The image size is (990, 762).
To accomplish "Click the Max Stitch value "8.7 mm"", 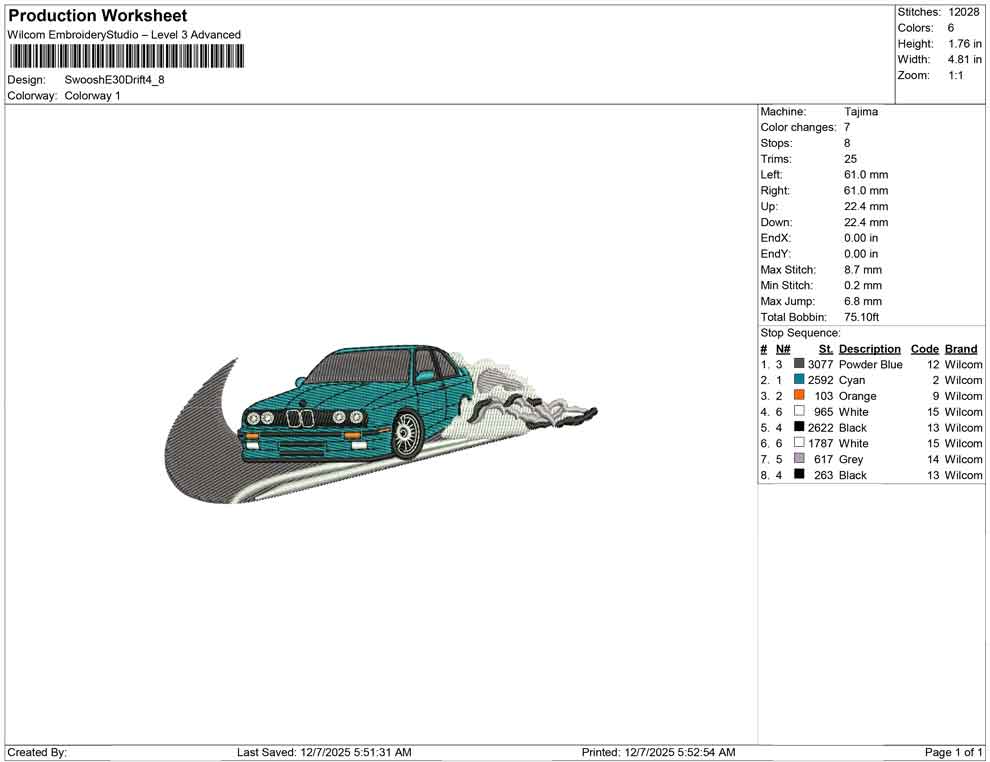I will click(x=863, y=270).
